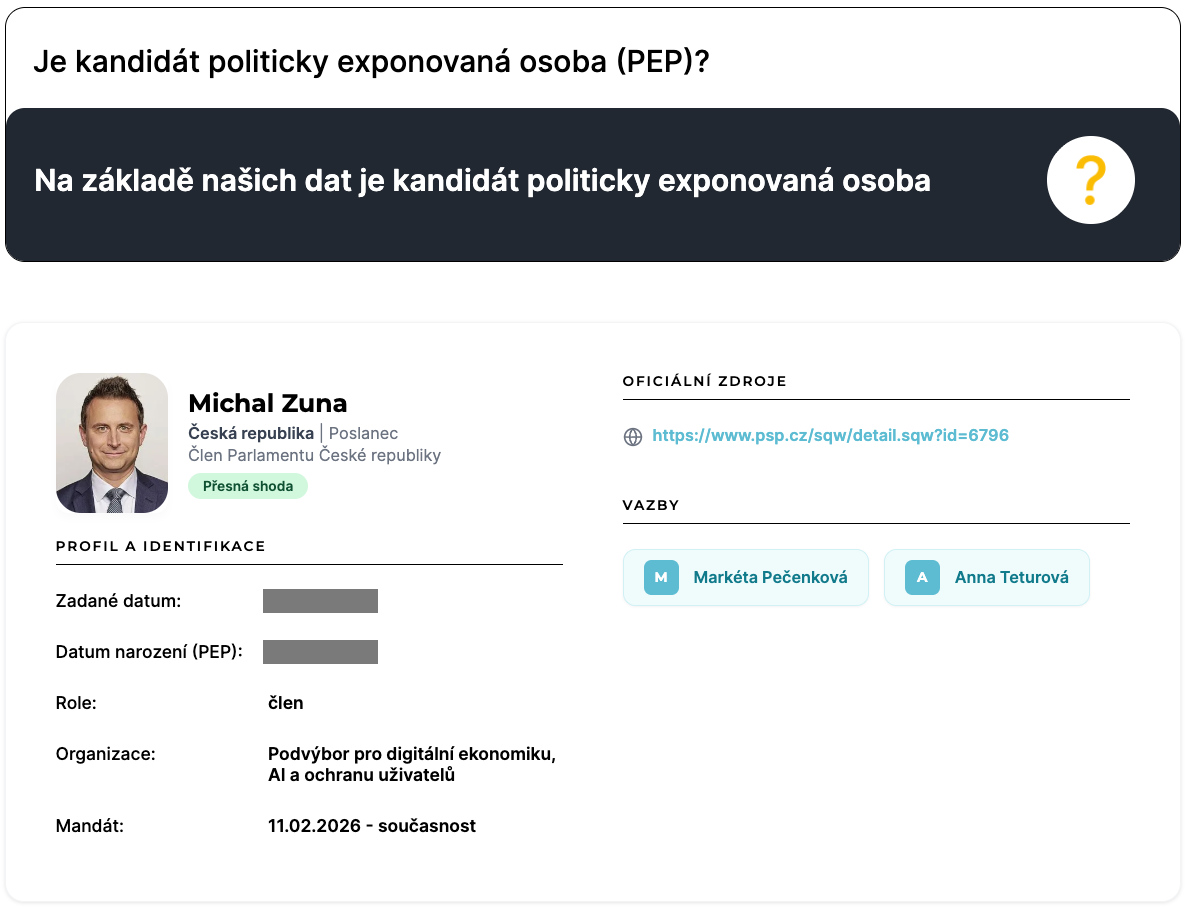
Task: Click the mandate date '11.02.2026 - současnost'
Action: 372,826
